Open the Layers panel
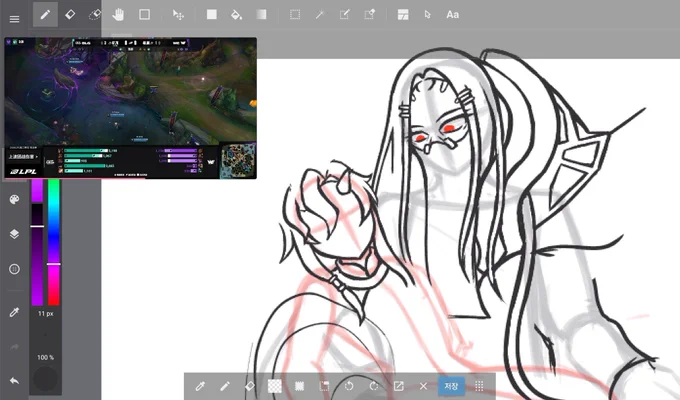 click(14, 234)
